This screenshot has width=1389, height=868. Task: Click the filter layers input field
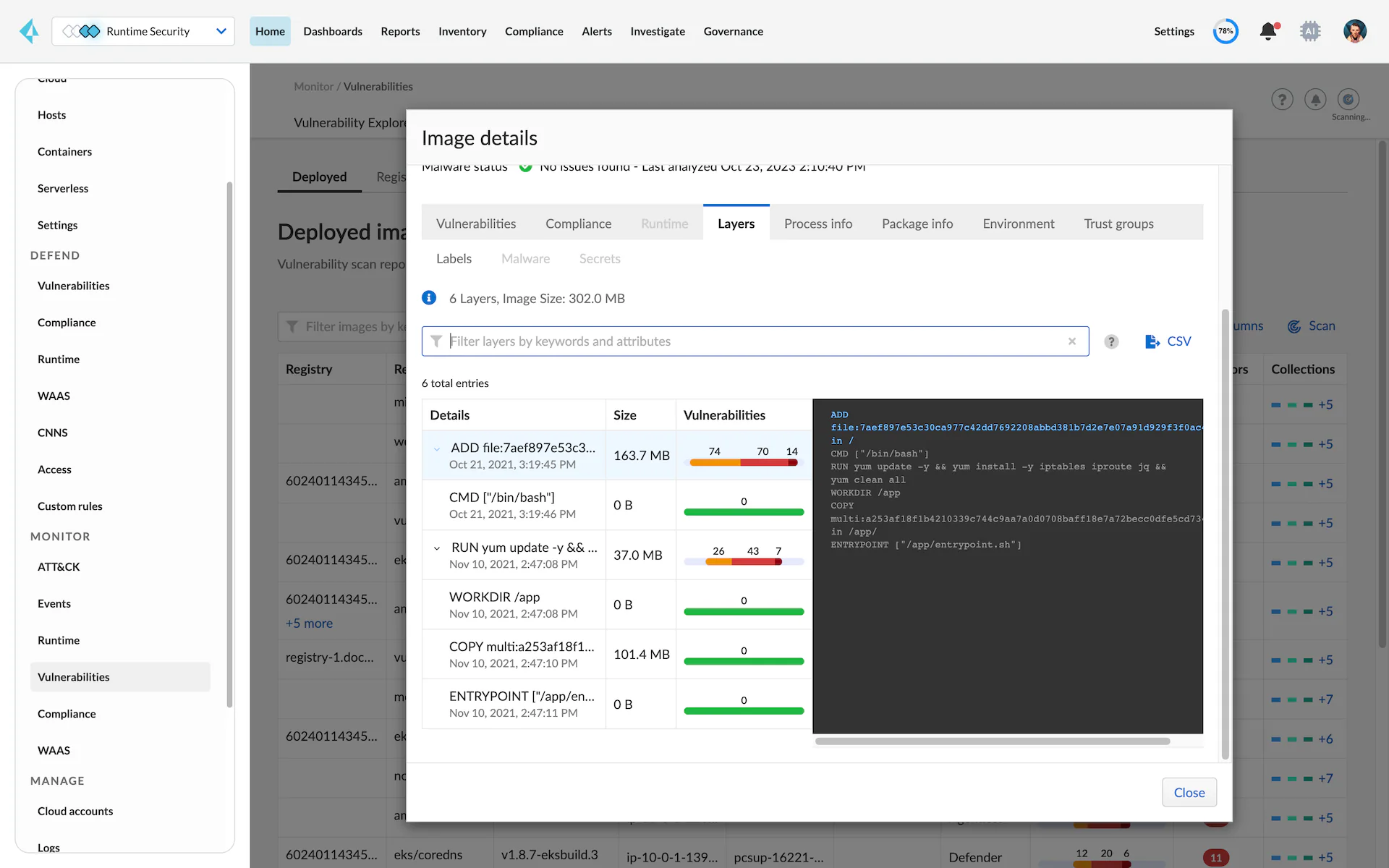(x=752, y=341)
